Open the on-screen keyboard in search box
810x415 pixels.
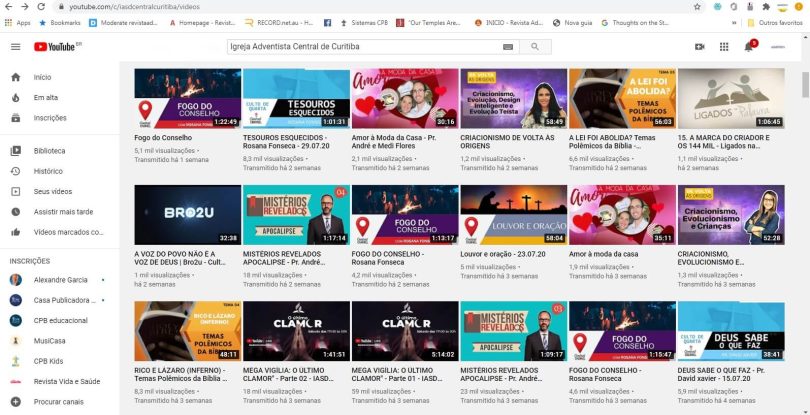tap(508, 47)
